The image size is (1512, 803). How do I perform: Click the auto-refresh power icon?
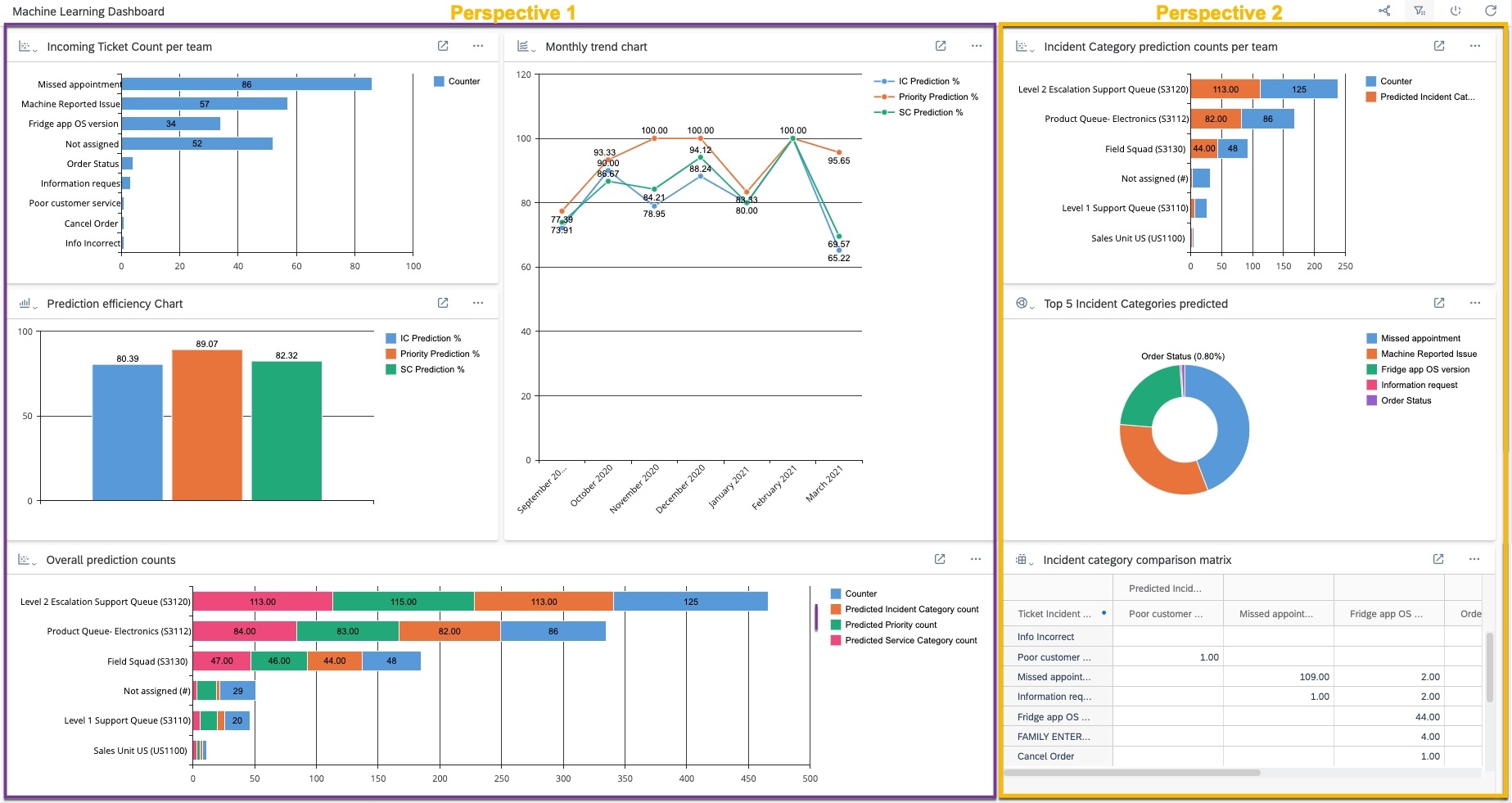tap(1456, 11)
